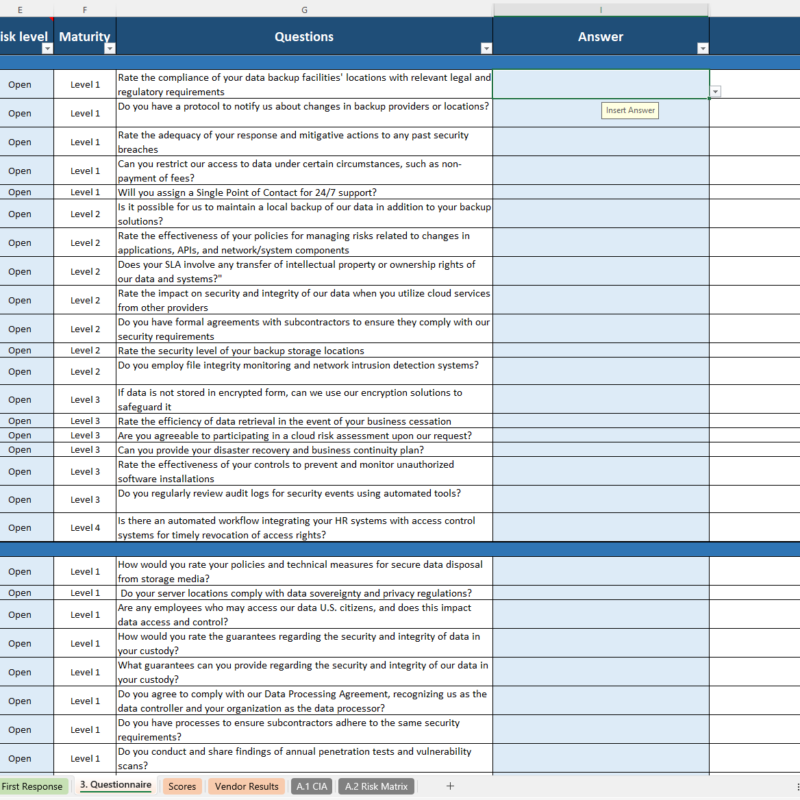Open the Maturity column filter
Viewport: 800px width, 800px height.
[108, 48]
